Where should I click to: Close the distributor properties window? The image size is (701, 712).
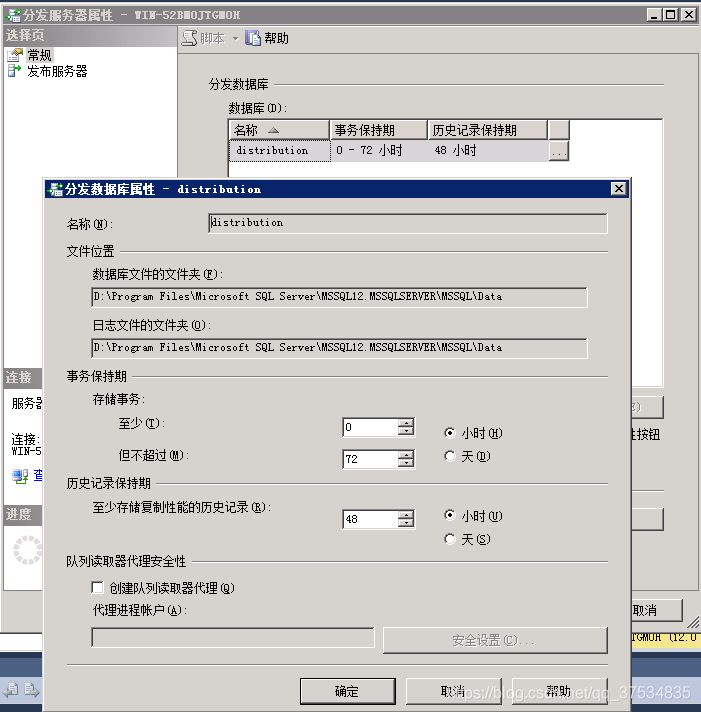coord(689,15)
